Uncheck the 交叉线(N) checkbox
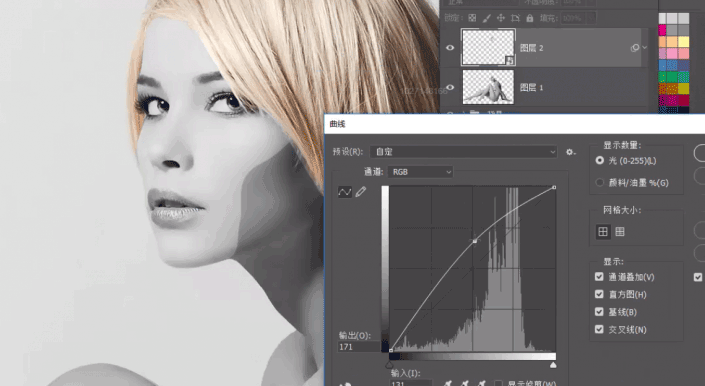Screen dimensions: 705x386 [599, 329]
